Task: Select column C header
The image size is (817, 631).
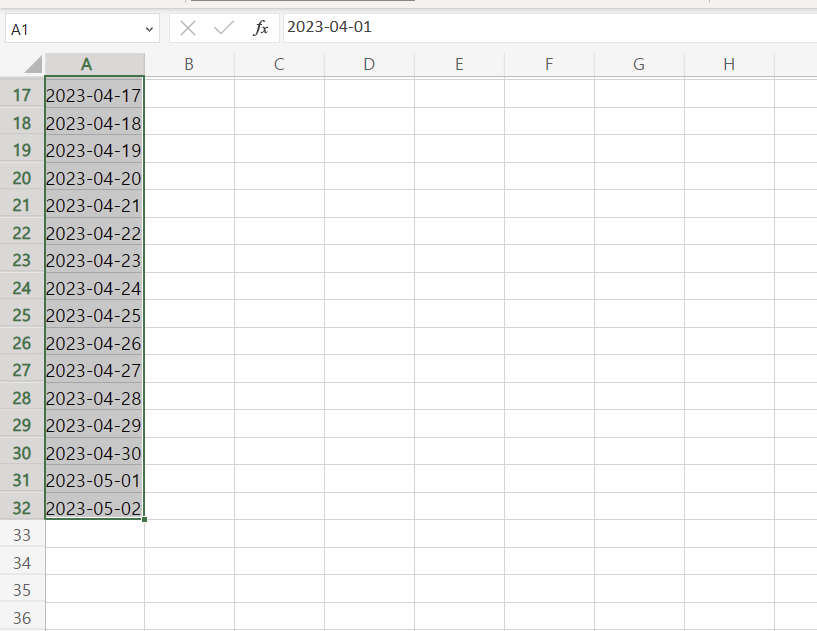Action: tap(279, 64)
